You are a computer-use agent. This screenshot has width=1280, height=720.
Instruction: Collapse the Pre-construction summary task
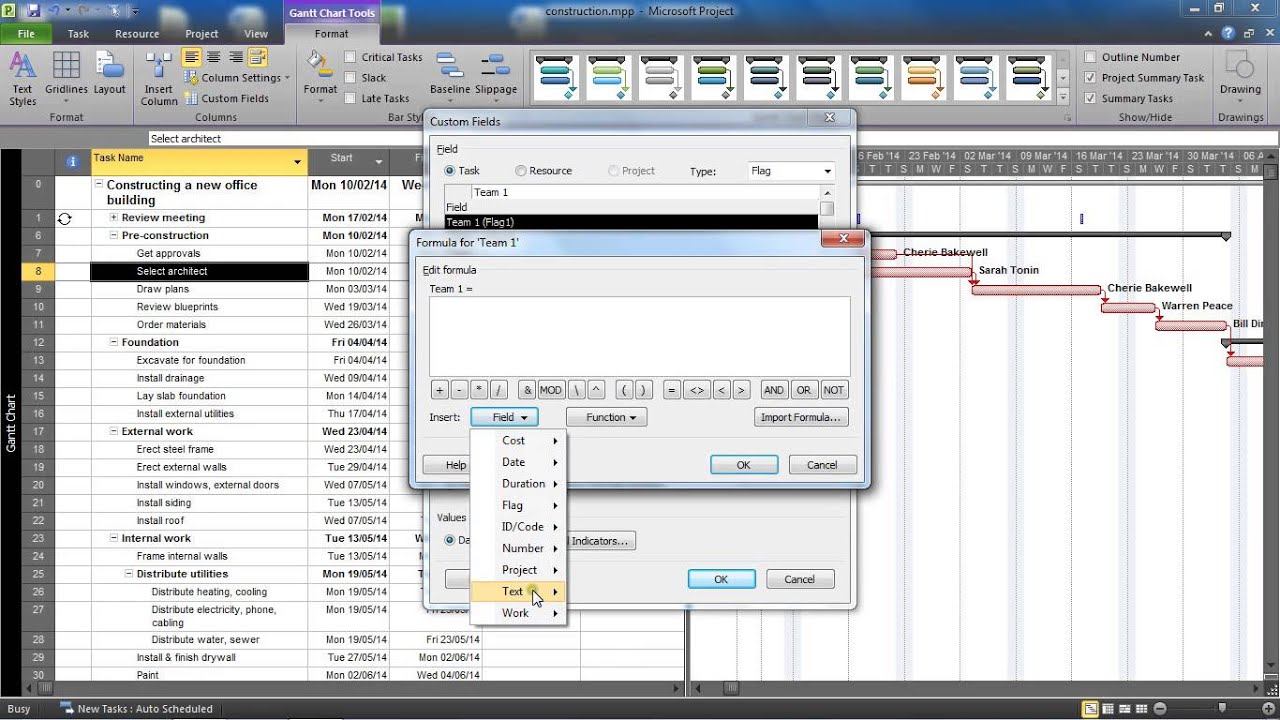(114, 236)
